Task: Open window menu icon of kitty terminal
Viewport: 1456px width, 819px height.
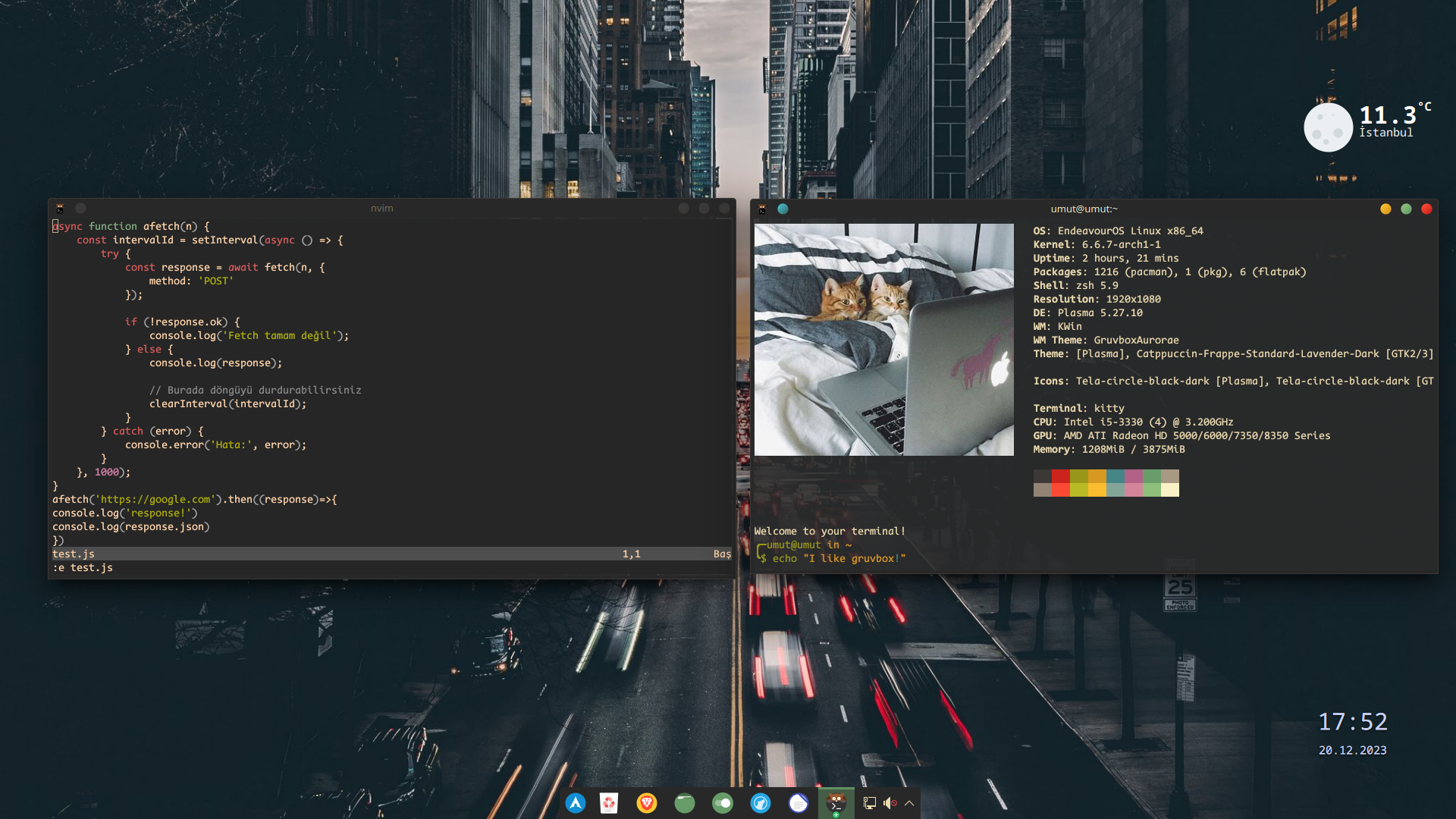Action: 762,209
